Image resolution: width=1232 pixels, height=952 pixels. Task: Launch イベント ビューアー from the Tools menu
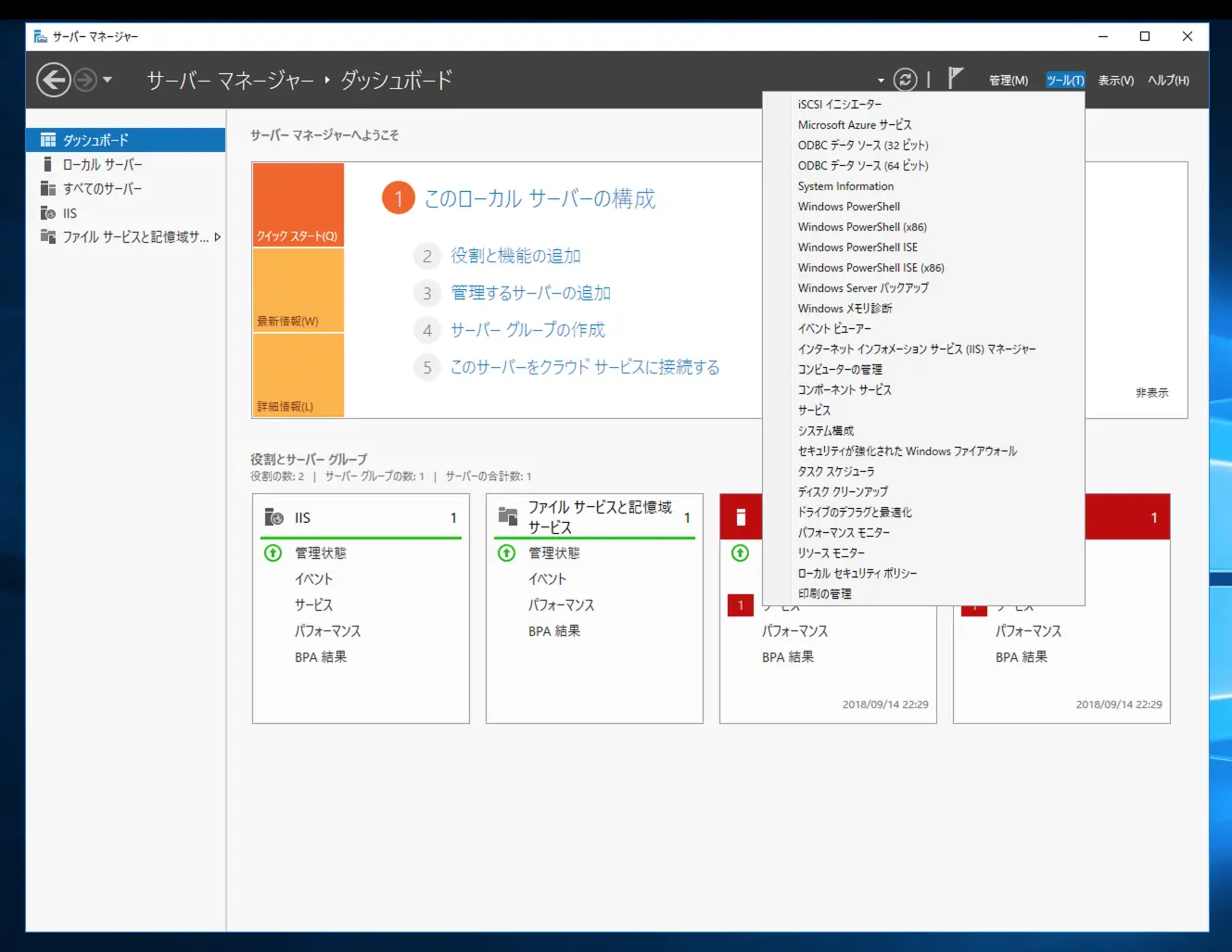click(x=834, y=328)
